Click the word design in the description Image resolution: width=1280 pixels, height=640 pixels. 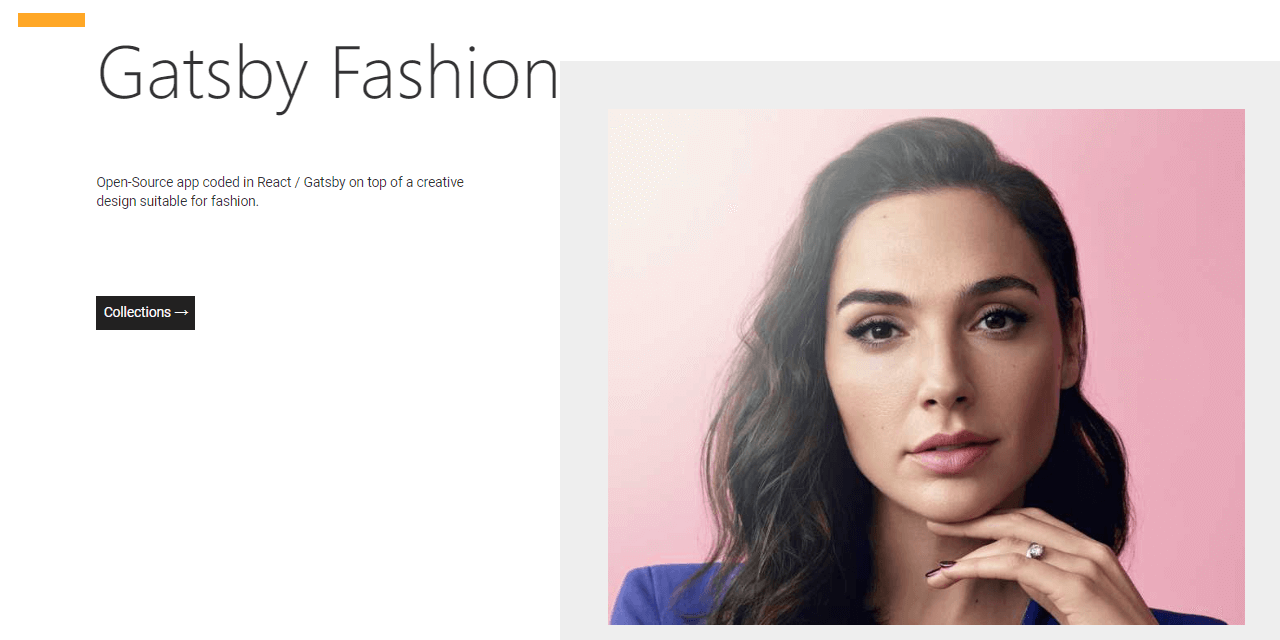[115, 201]
